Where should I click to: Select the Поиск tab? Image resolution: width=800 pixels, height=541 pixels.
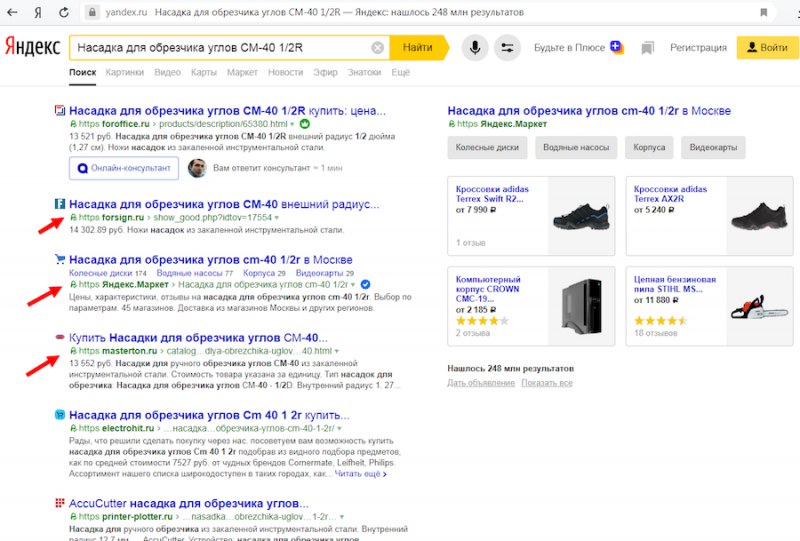click(x=82, y=72)
